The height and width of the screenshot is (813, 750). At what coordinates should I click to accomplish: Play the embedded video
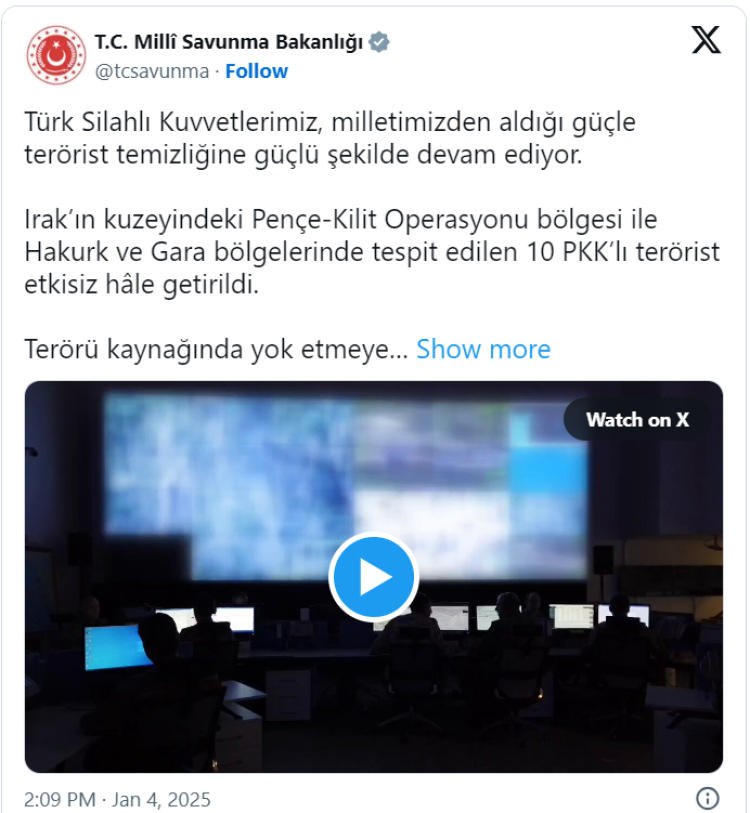pos(373,577)
